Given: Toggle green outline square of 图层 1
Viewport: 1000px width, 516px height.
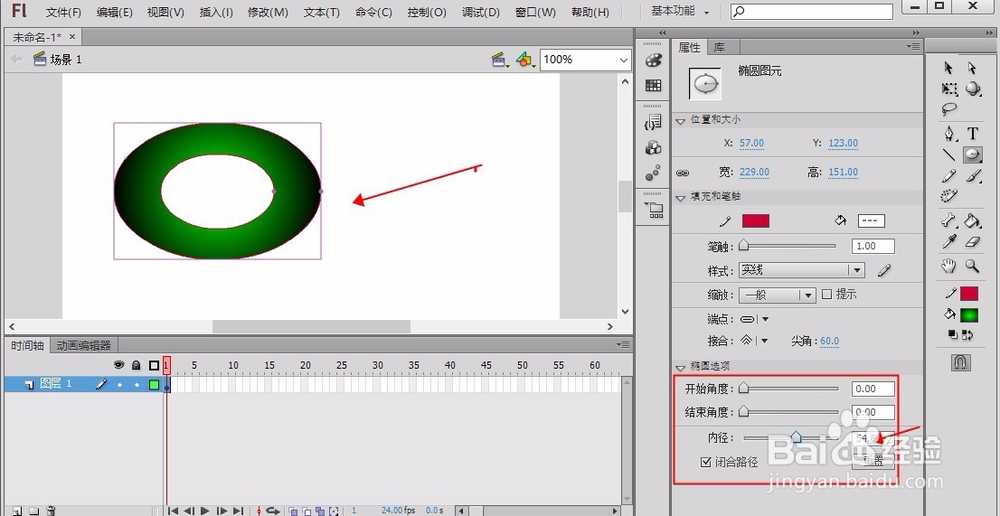Looking at the screenshot, I should 154,385.
